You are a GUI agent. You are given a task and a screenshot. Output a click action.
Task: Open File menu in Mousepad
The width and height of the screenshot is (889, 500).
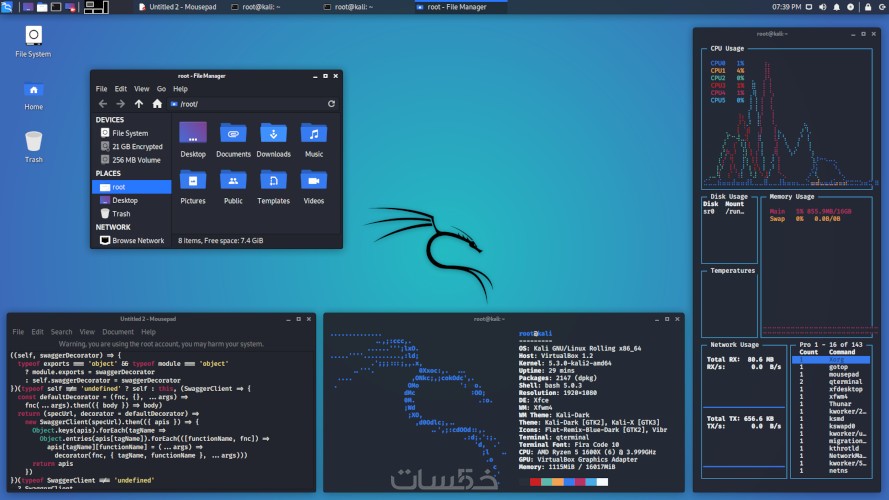tap(18, 332)
